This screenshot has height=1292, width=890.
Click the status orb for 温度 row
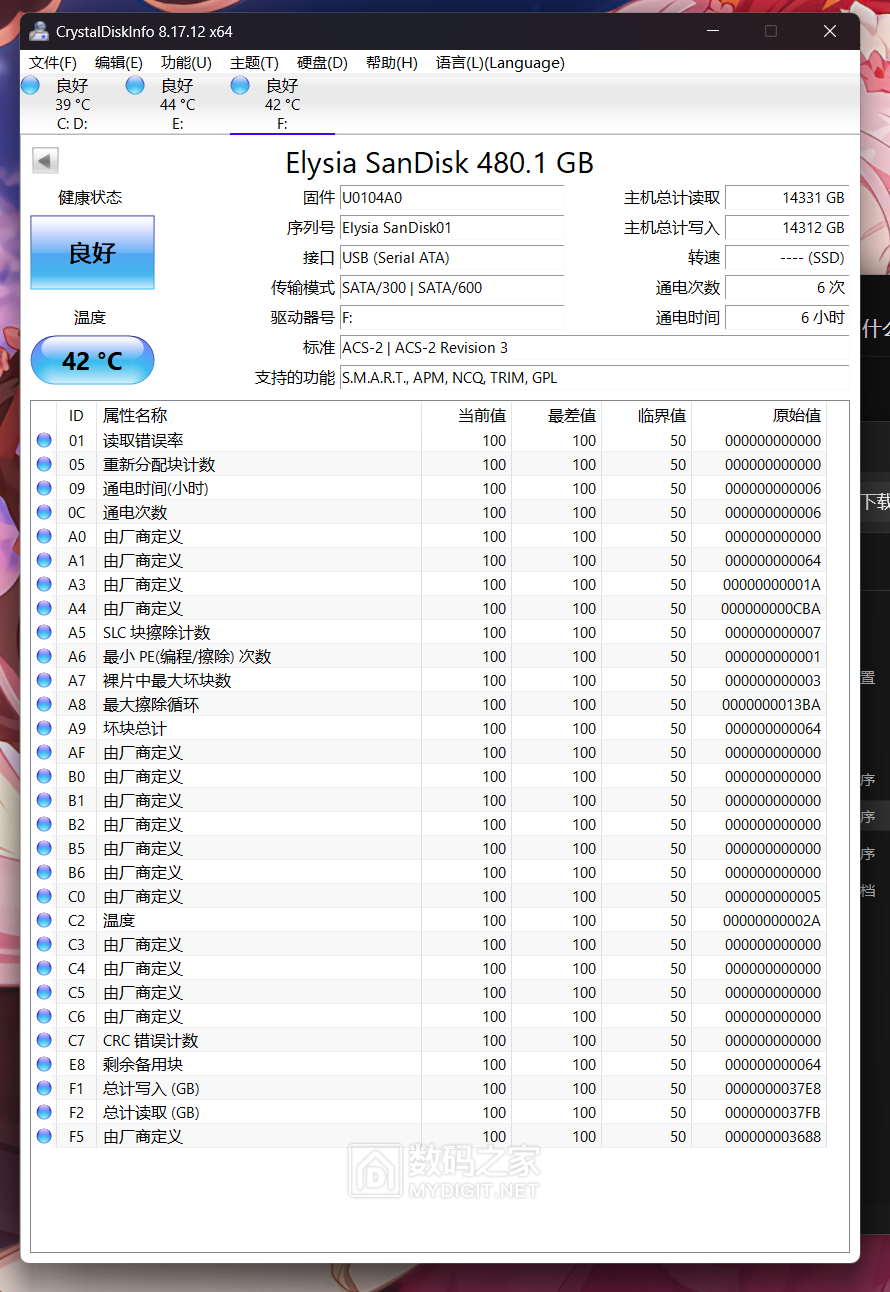click(44, 920)
